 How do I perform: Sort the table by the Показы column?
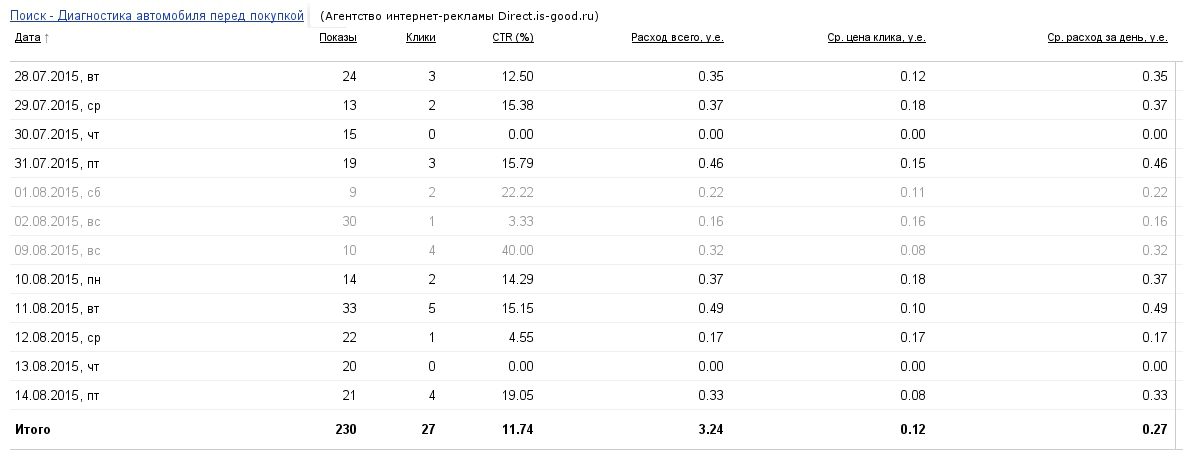[x=338, y=37]
